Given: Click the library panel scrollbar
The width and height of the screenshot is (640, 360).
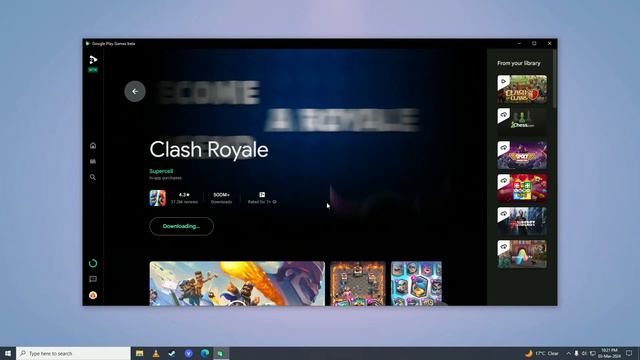Looking at the screenshot, I should point(554,79).
